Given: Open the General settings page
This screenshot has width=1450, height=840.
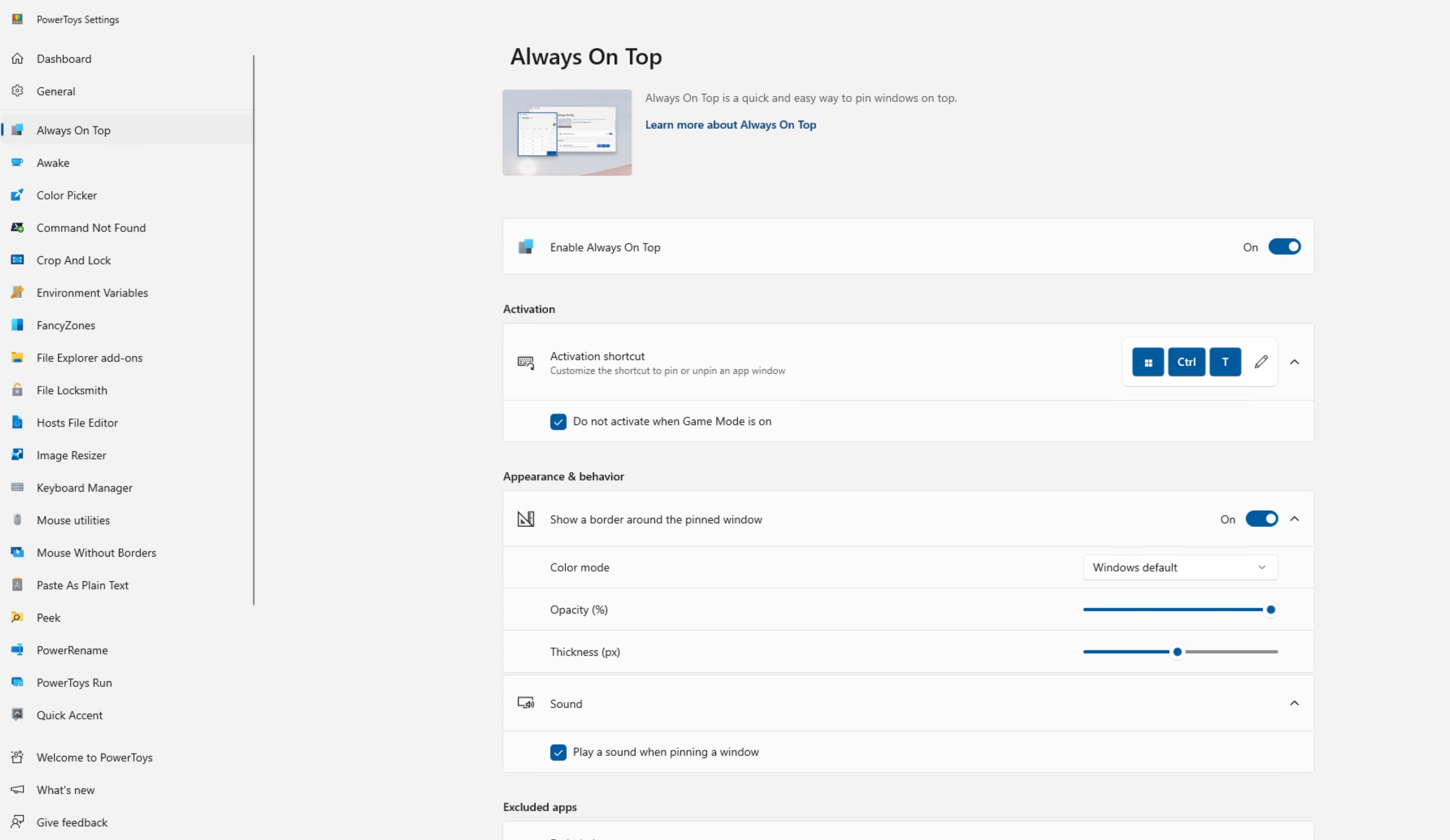Looking at the screenshot, I should 55,91.
